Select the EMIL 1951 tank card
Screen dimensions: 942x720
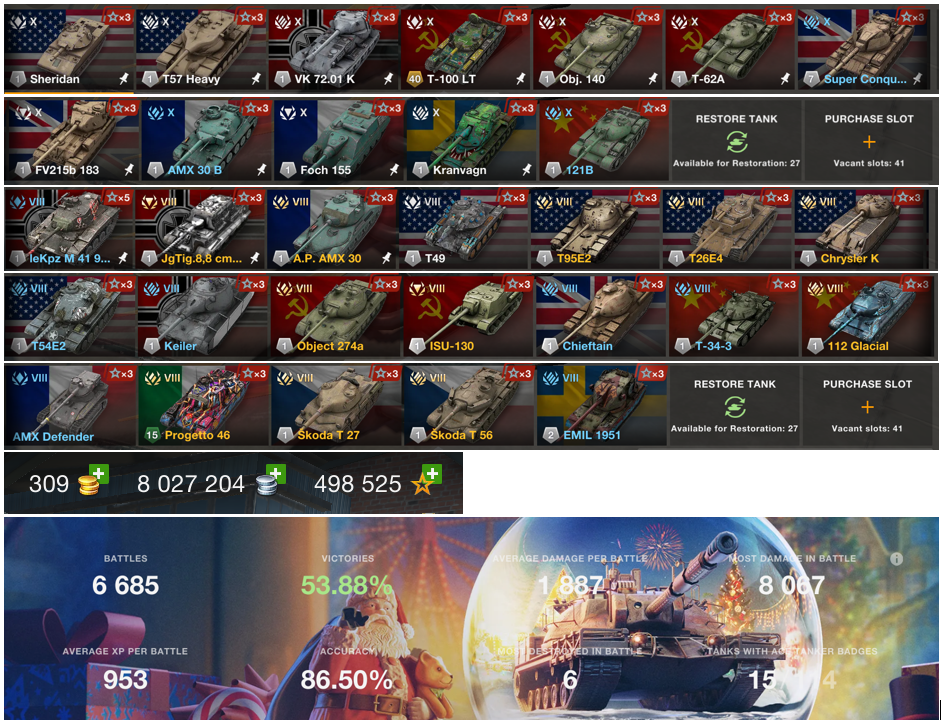point(601,406)
